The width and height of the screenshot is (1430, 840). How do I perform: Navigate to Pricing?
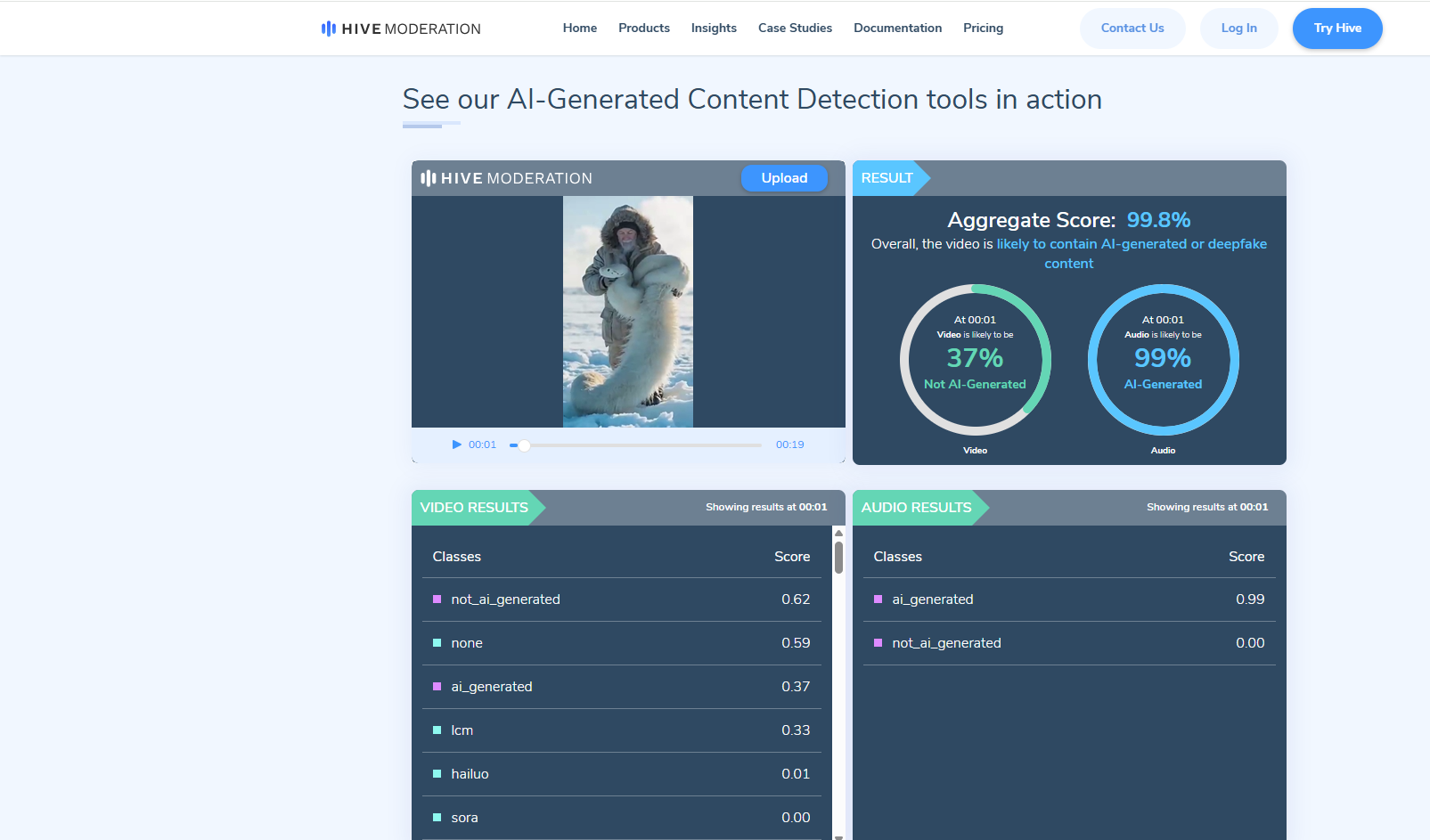pos(983,28)
